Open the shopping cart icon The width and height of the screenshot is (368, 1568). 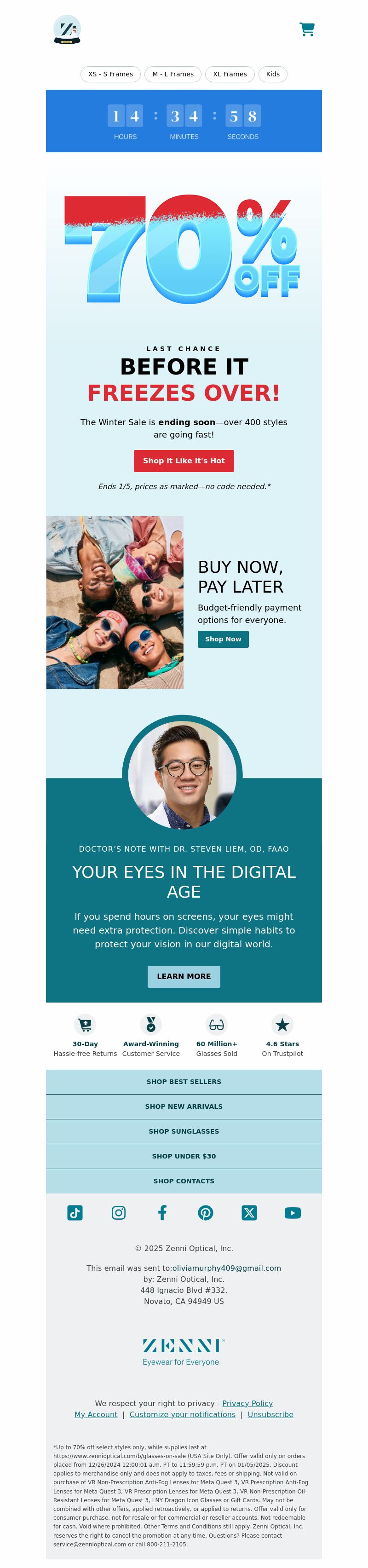pos(307,29)
